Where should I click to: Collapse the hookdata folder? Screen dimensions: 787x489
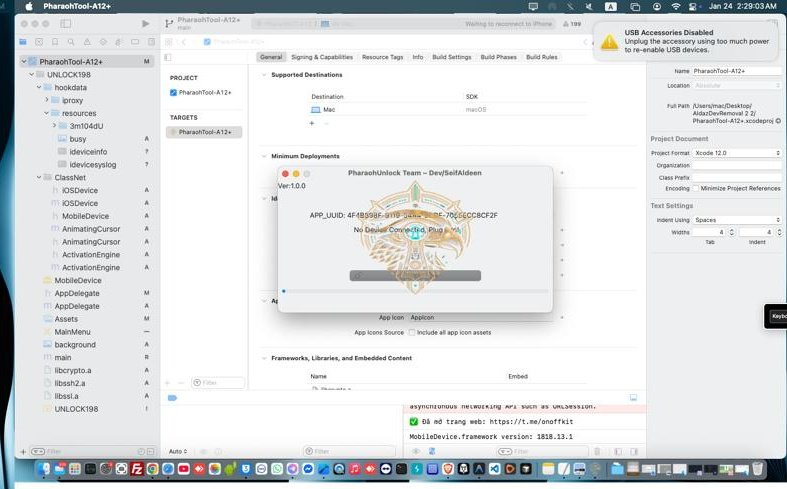tap(39, 87)
